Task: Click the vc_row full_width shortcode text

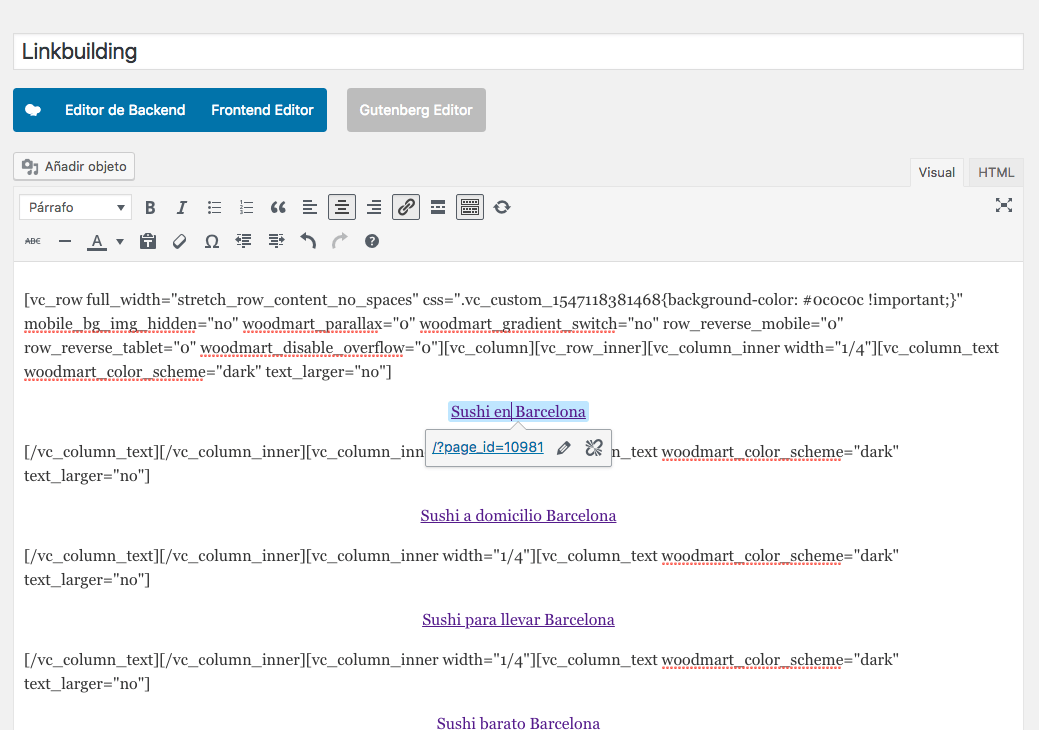Action: (512, 336)
